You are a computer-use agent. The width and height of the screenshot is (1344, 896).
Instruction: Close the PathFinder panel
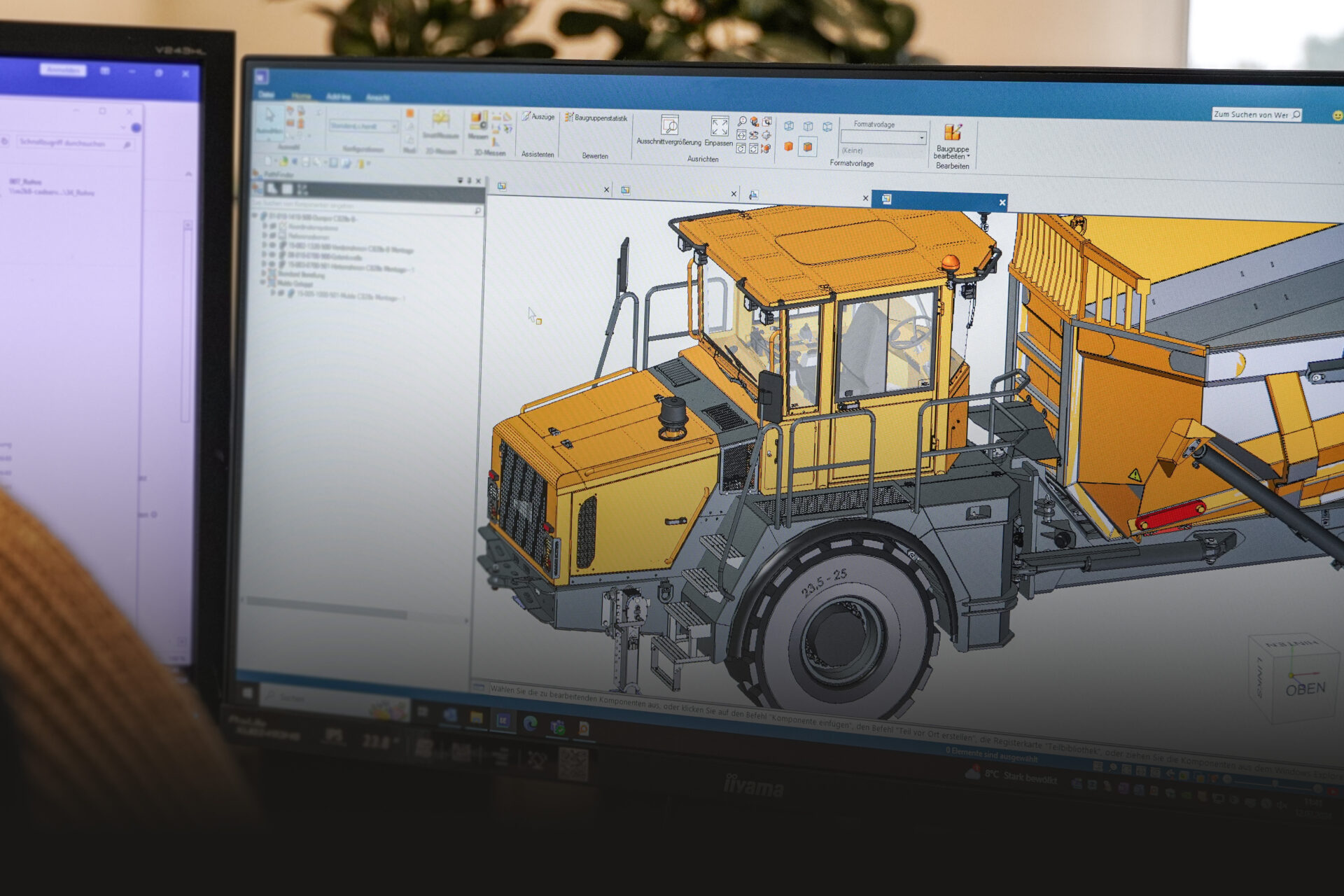coord(478,181)
